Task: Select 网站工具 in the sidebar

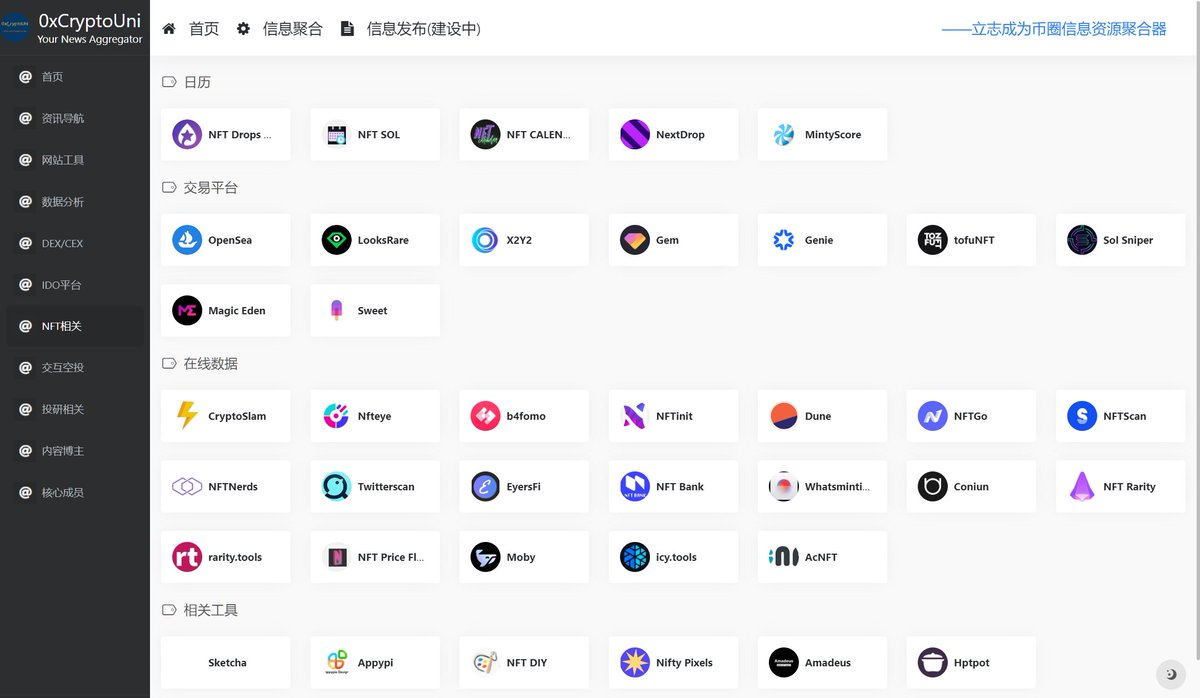Action: (75, 160)
